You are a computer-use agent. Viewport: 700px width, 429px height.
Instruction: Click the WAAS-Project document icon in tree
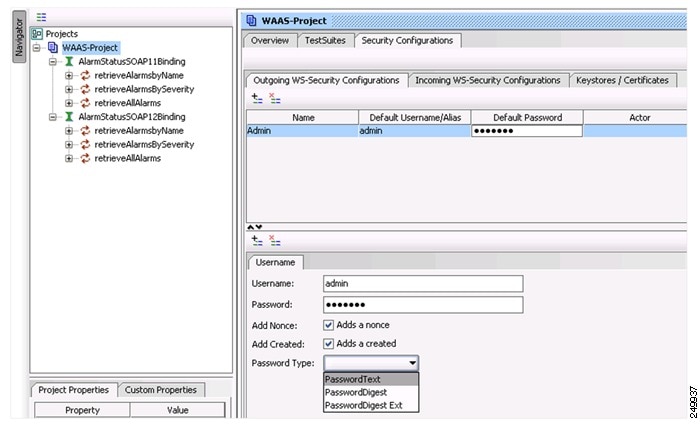click(x=53, y=47)
